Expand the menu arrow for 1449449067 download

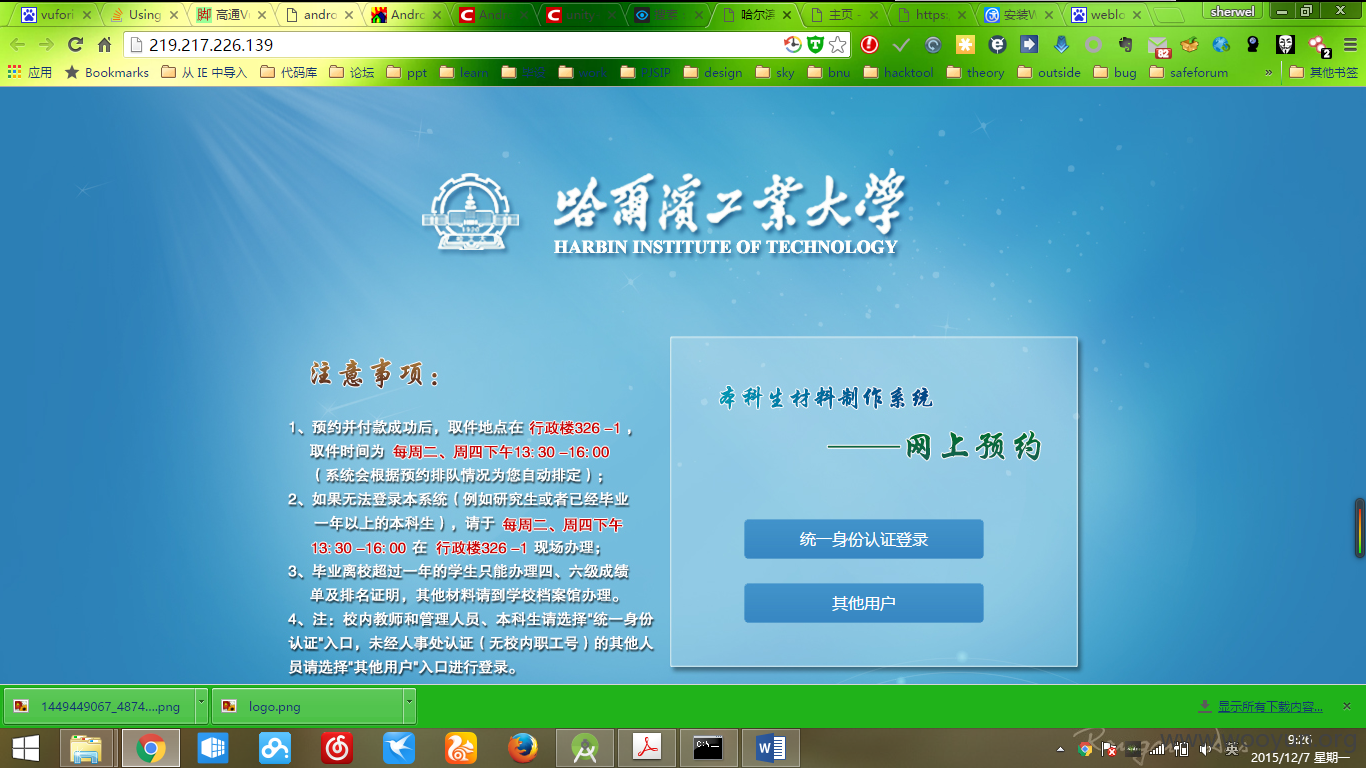tap(201, 705)
